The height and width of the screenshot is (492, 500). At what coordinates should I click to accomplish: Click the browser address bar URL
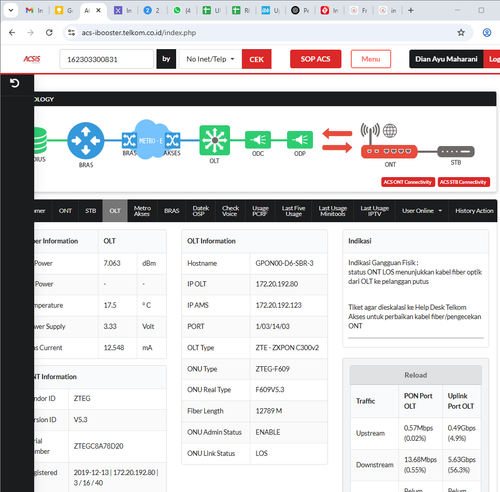(x=139, y=33)
